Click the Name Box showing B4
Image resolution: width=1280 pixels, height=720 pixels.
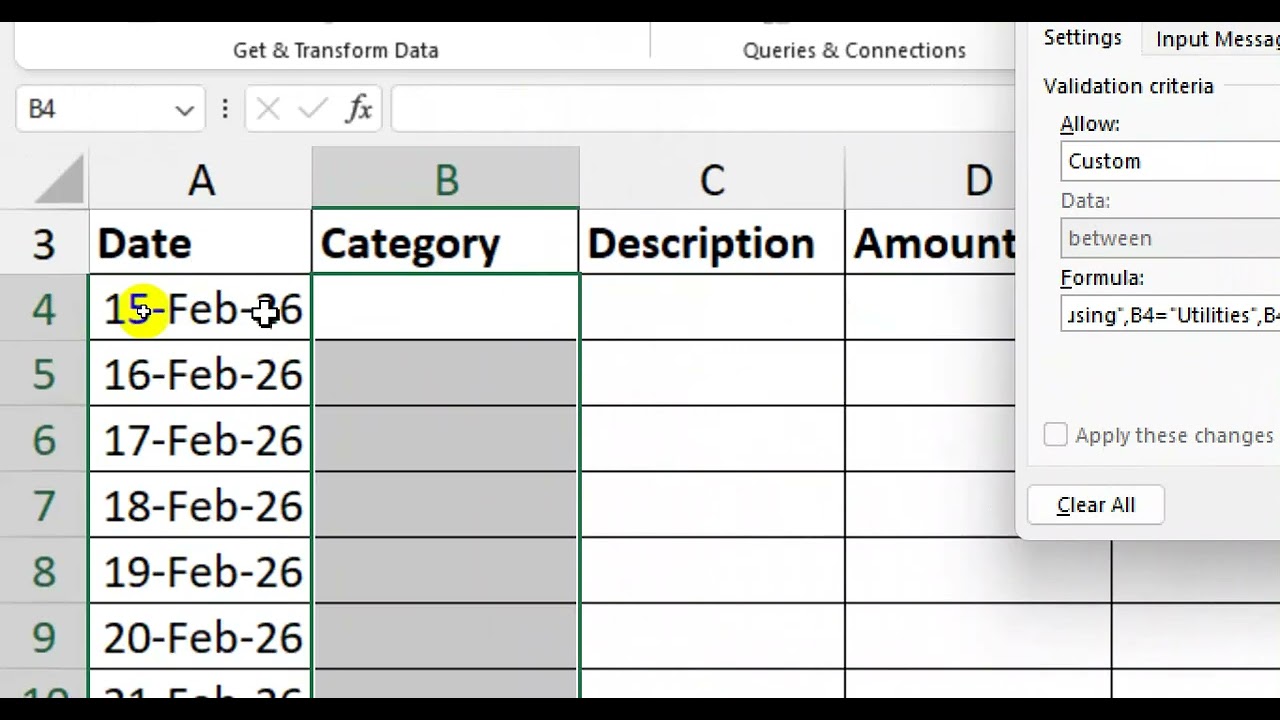click(110, 109)
